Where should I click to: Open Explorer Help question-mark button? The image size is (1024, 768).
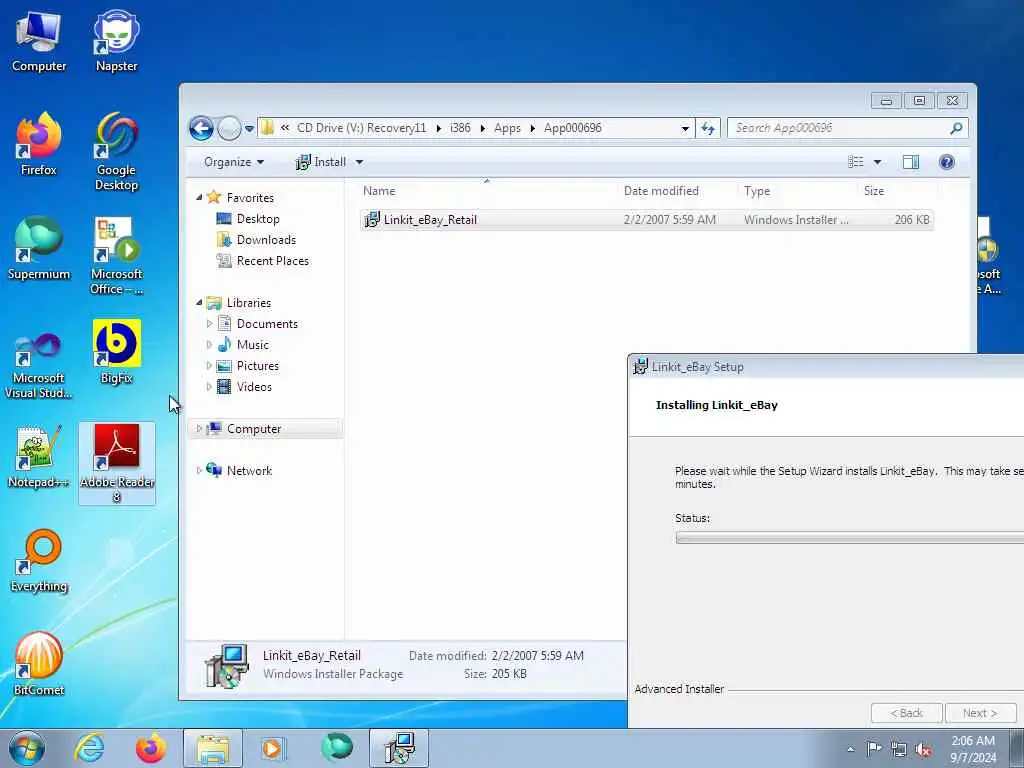point(946,162)
